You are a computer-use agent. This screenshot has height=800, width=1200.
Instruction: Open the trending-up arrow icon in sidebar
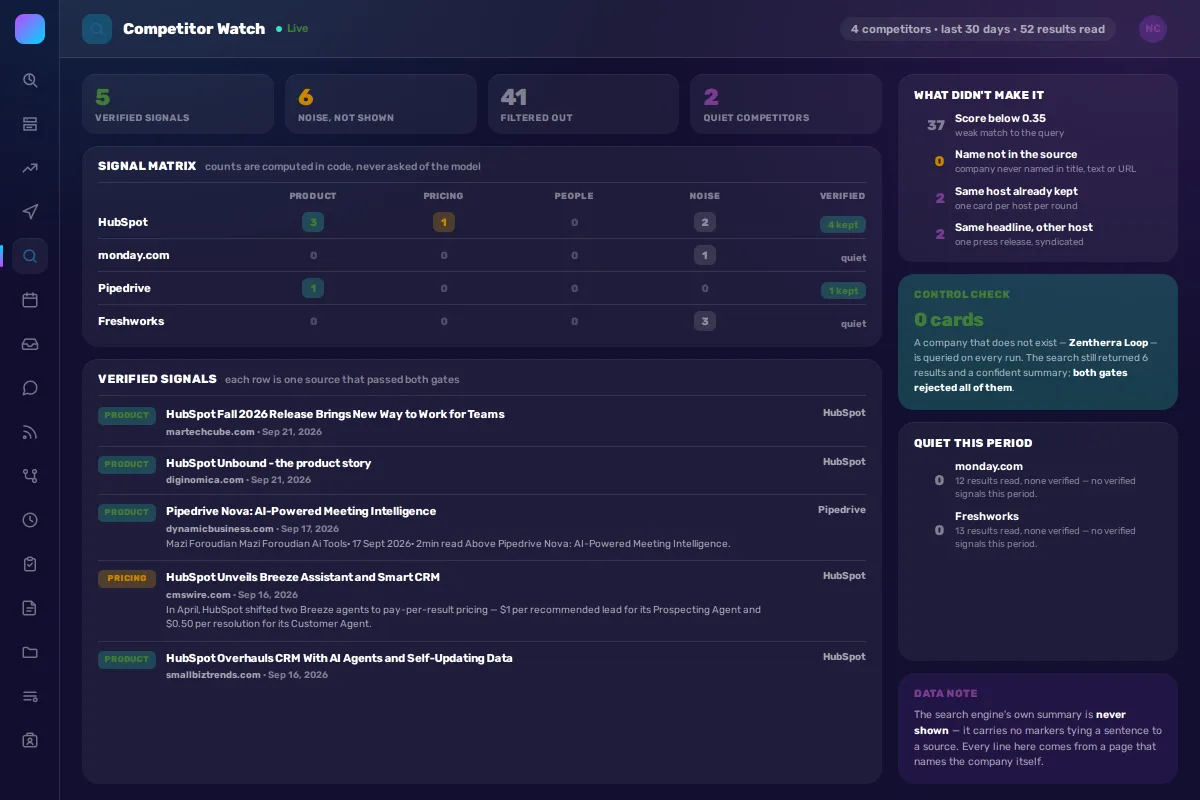click(x=30, y=168)
